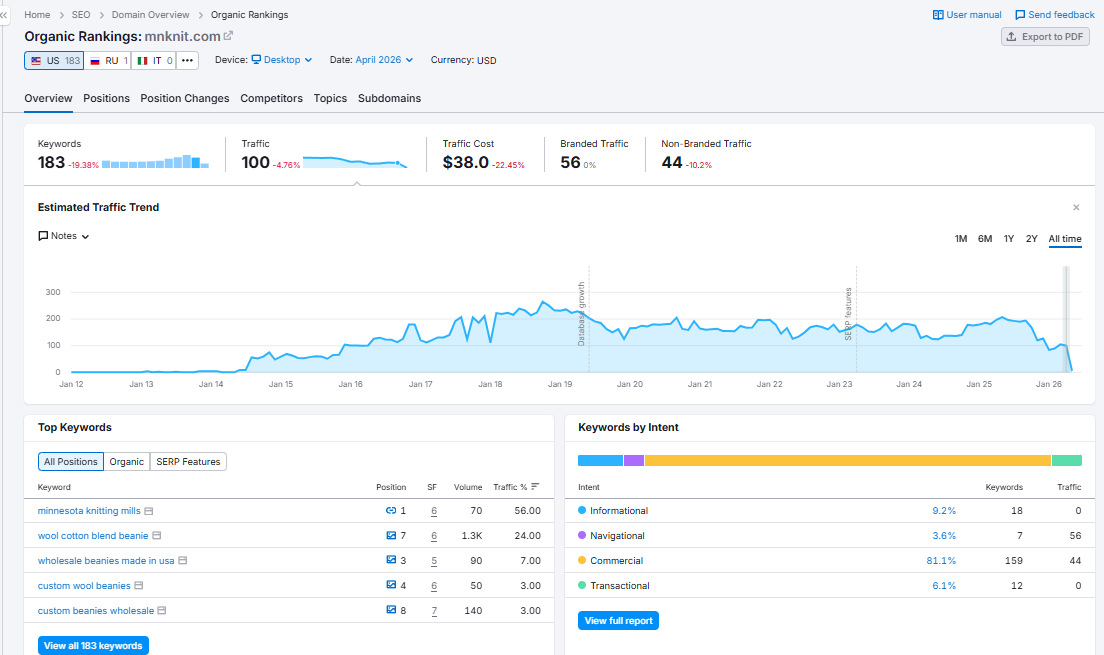Click the User manual book icon
This screenshot has width=1104, height=655.
point(938,15)
